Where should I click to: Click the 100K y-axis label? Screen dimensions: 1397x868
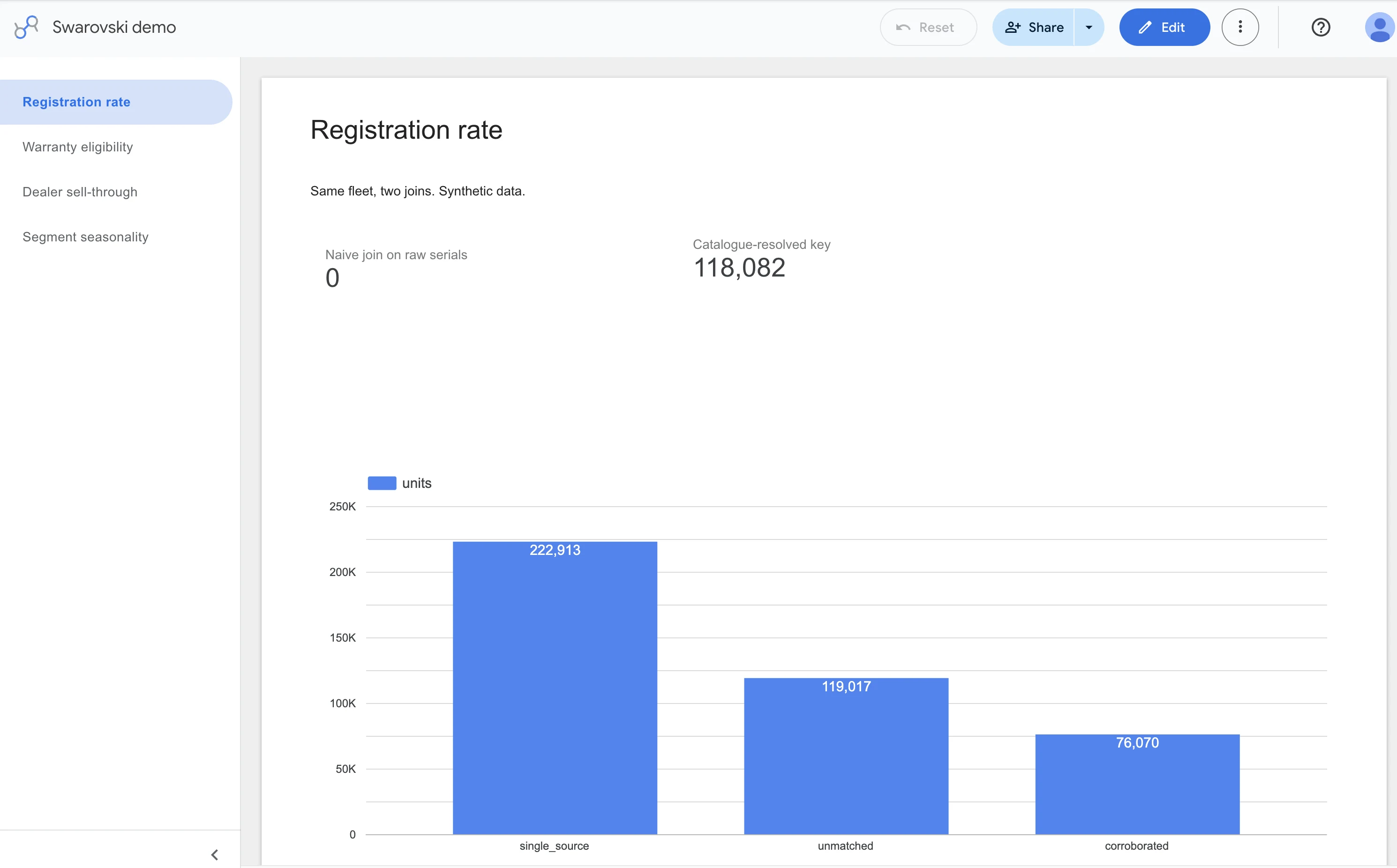click(x=342, y=703)
